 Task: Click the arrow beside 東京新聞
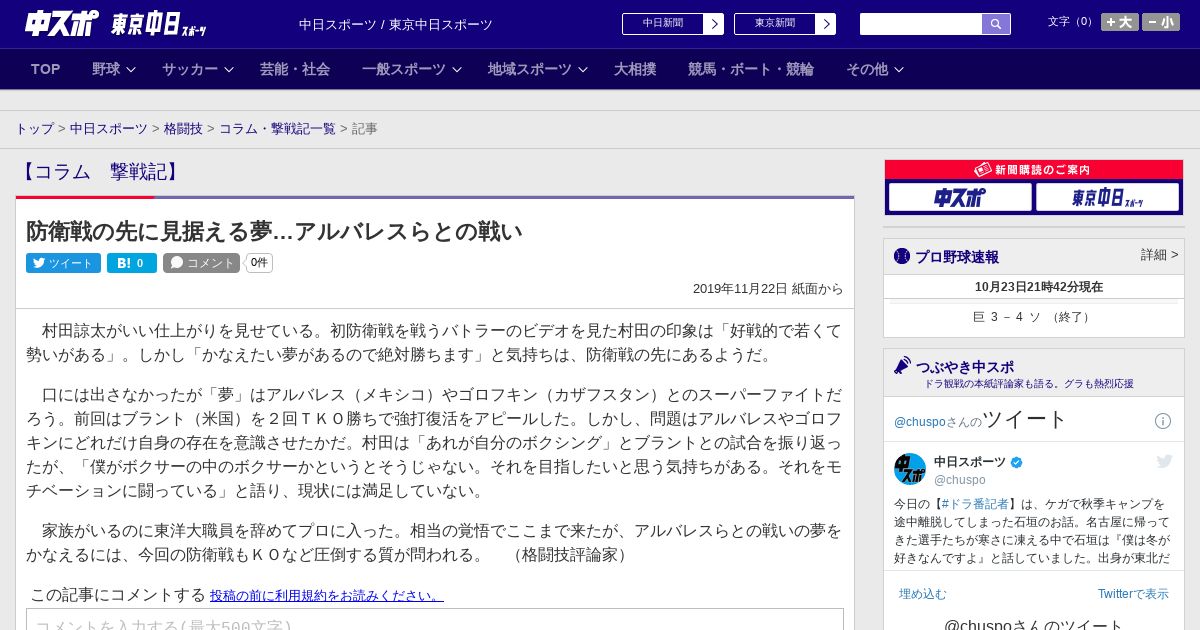pyautogui.click(x=826, y=24)
